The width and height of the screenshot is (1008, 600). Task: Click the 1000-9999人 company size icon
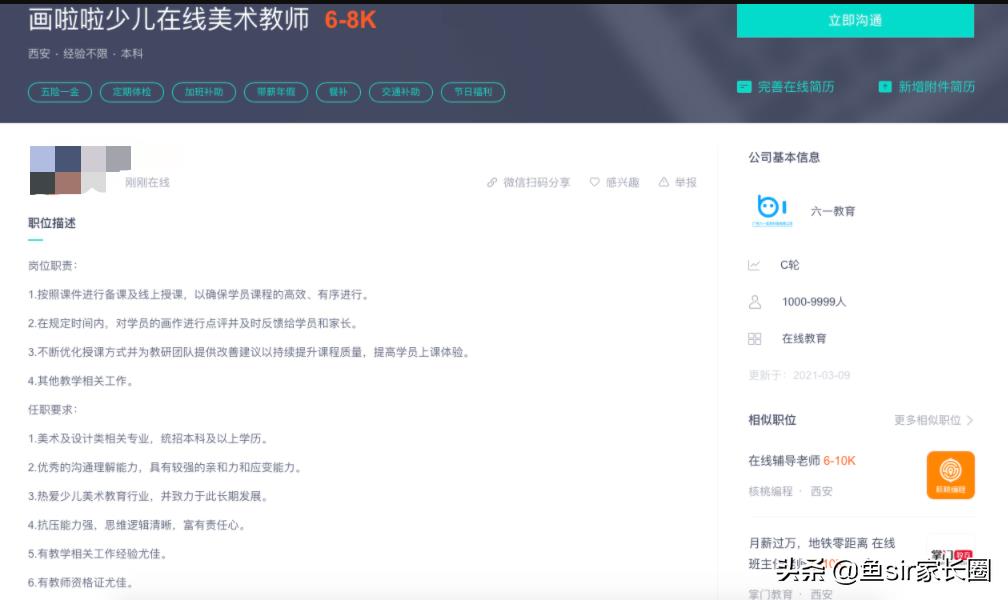tap(755, 302)
